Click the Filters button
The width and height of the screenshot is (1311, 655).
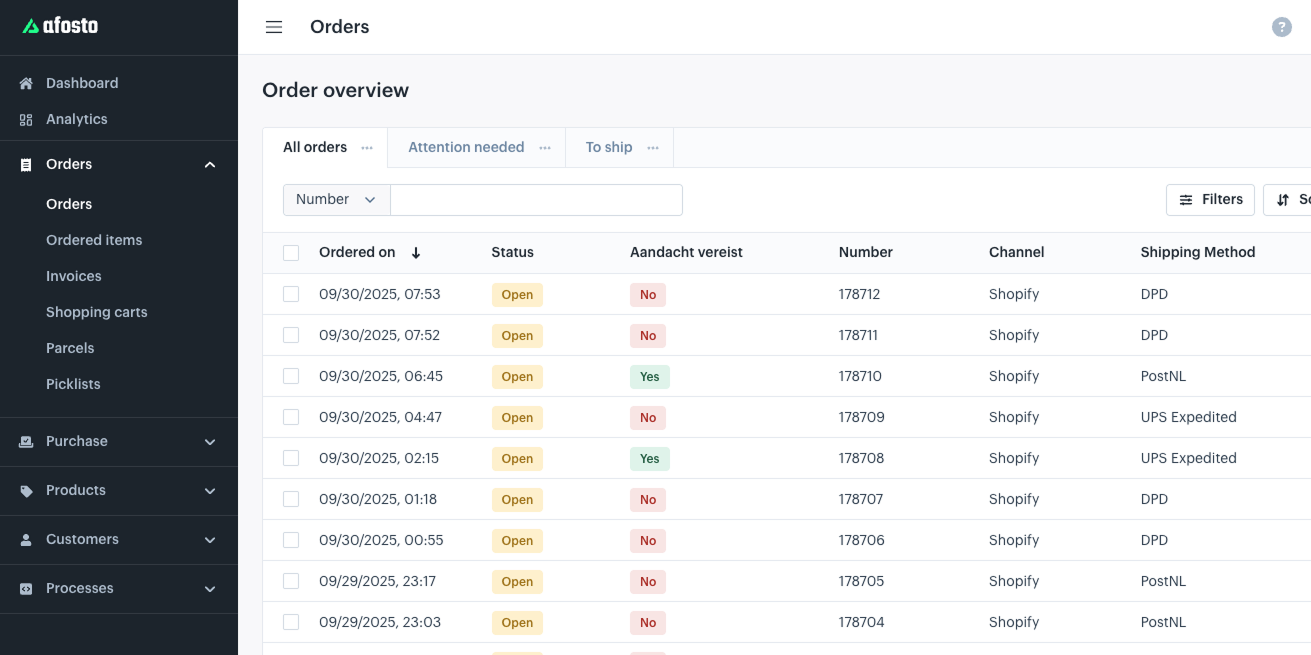tap(1210, 200)
